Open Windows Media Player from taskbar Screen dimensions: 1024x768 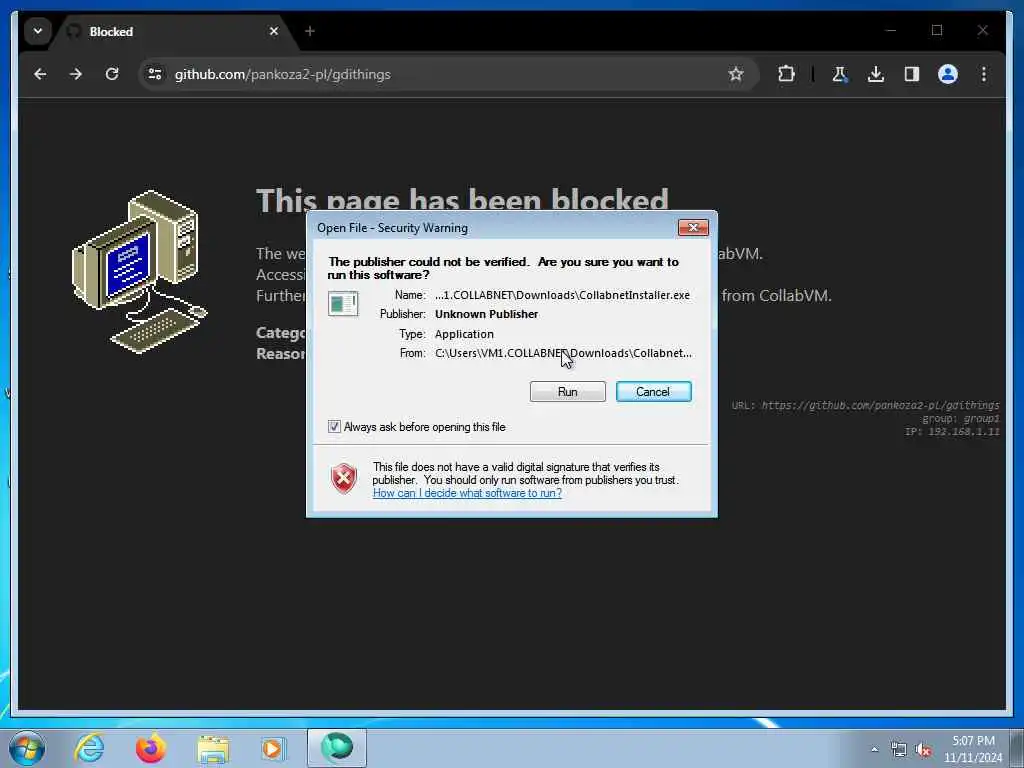pyautogui.click(x=272, y=748)
